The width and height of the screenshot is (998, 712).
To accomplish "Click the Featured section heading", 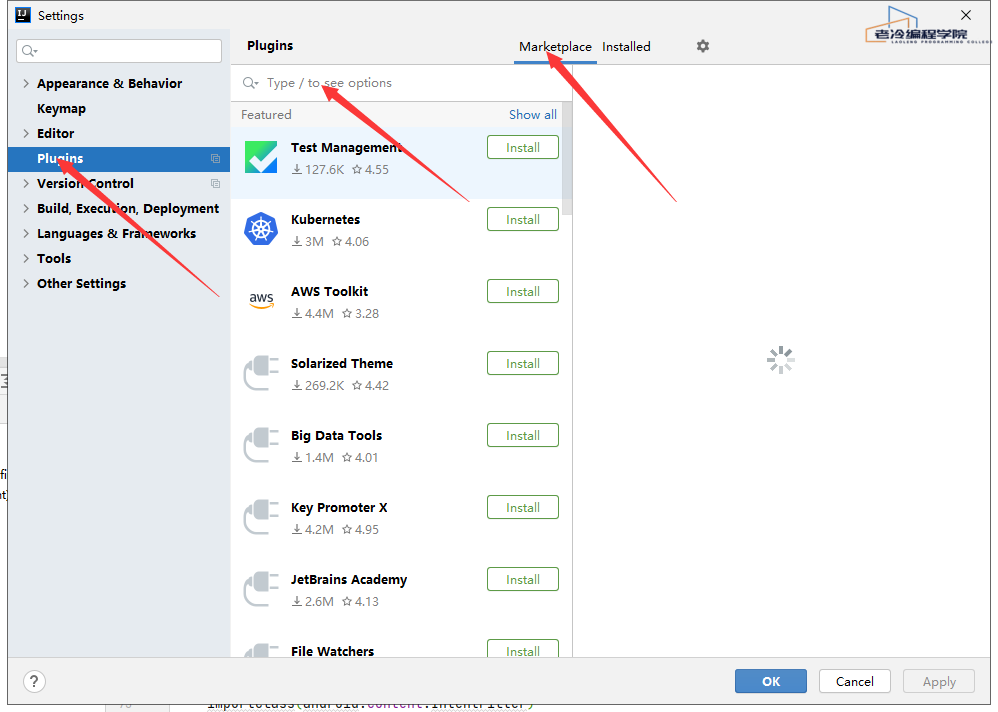I will (x=266, y=115).
